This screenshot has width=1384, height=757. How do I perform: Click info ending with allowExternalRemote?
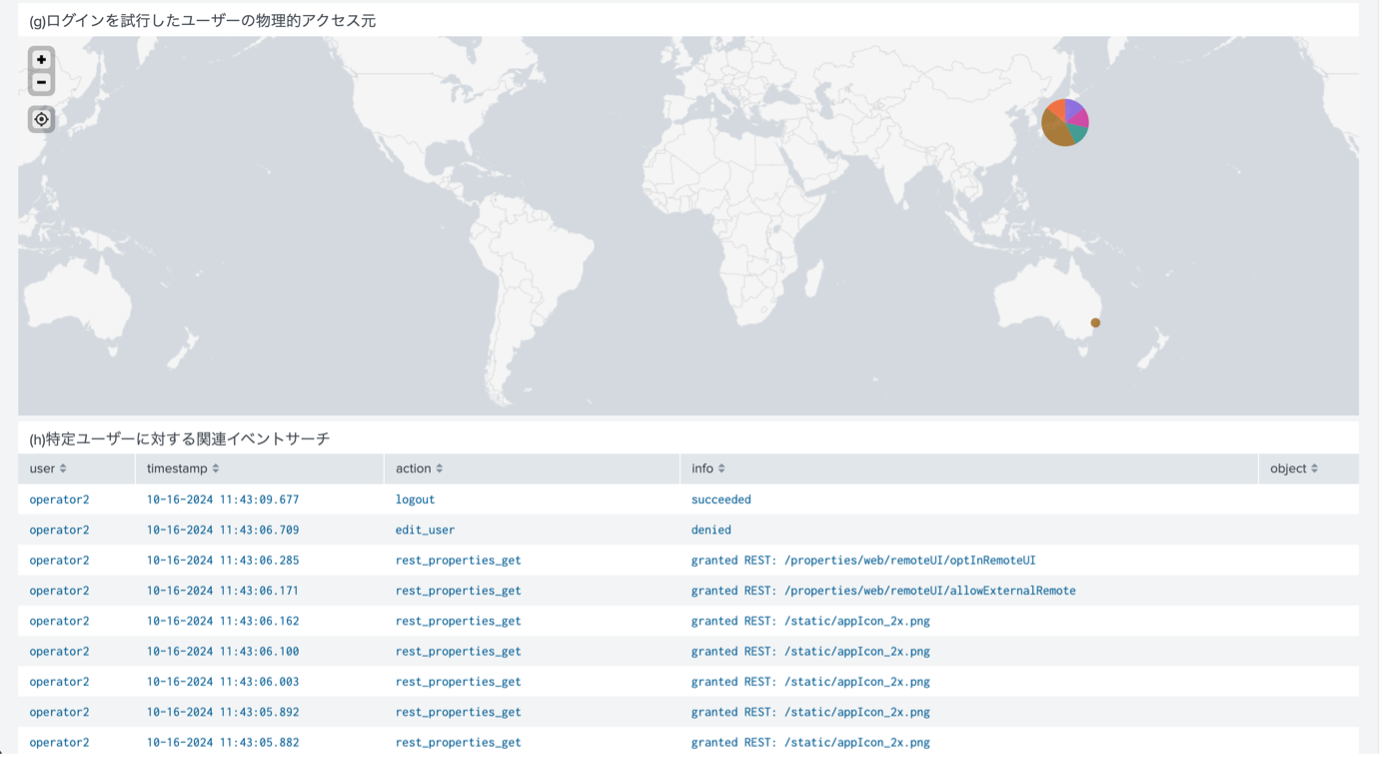pos(883,590)
